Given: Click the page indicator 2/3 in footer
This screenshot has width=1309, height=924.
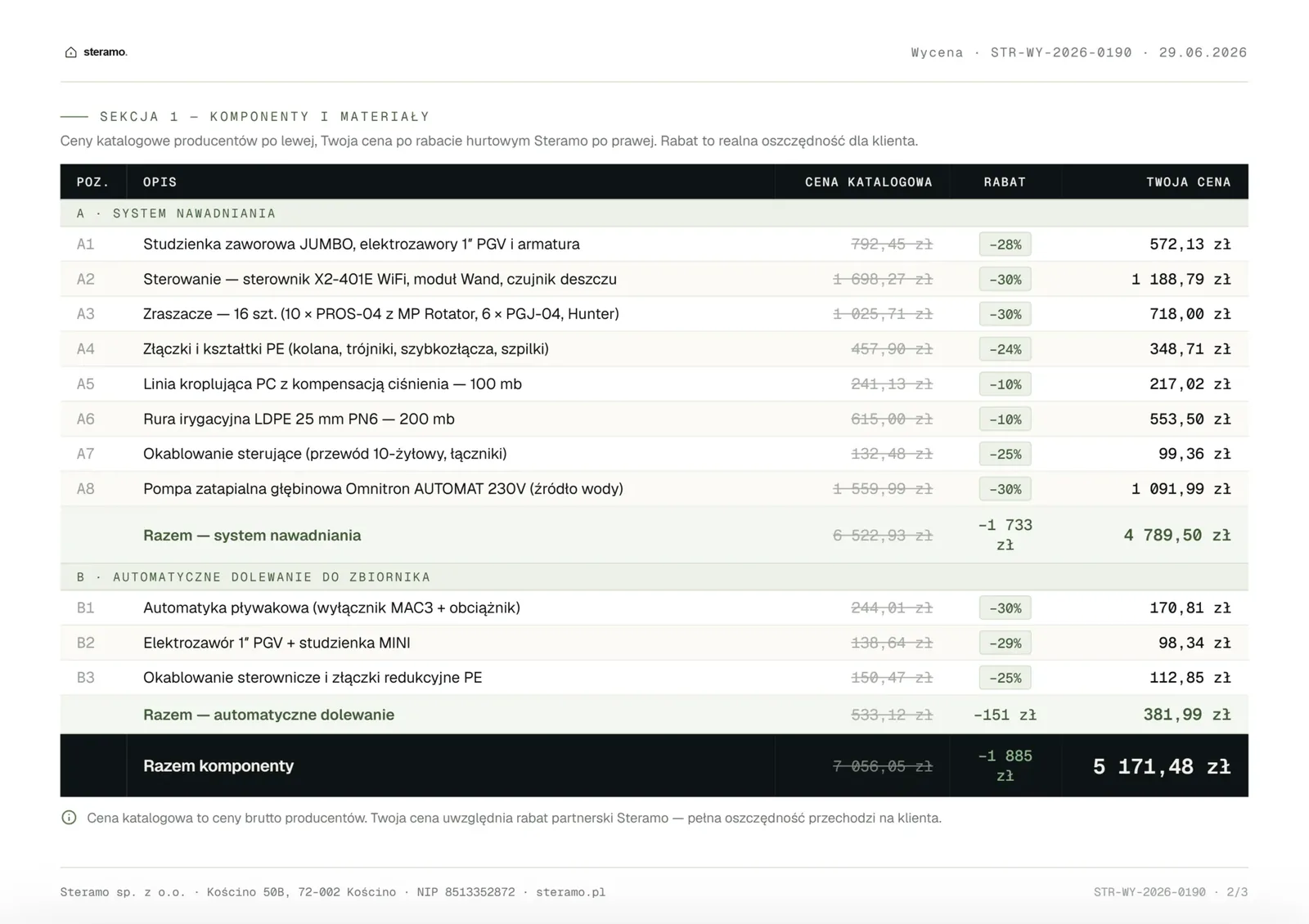Looking at the screenshot, I should pos(1237,892).
